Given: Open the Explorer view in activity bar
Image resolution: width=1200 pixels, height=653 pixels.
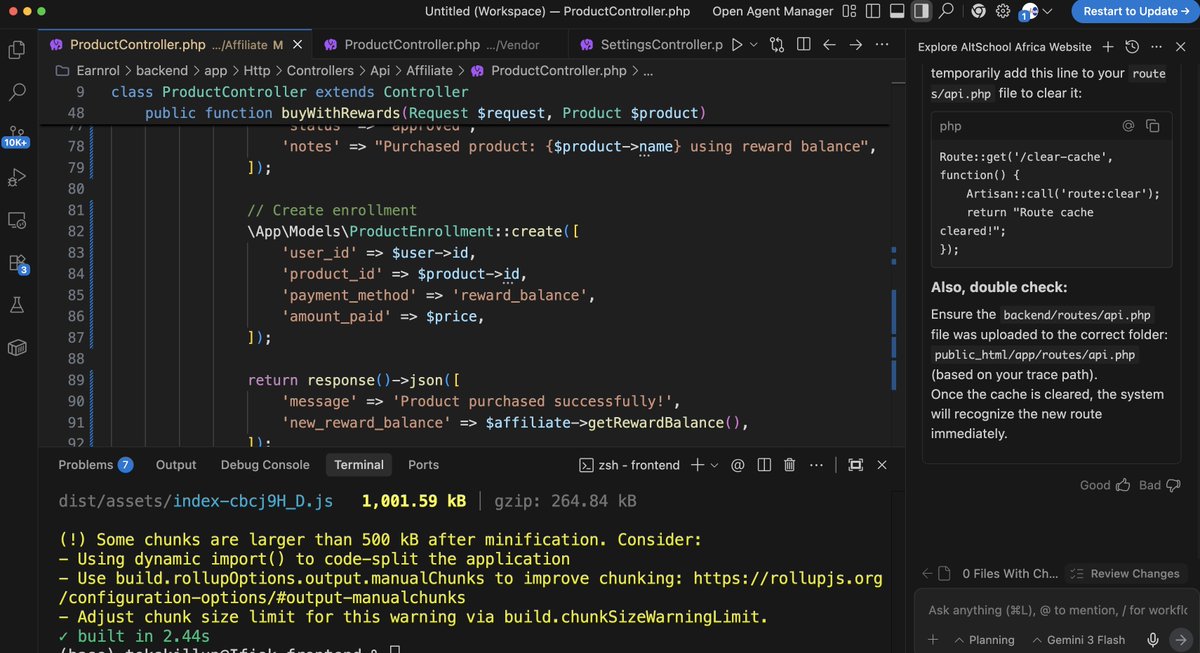Looking at the screenshot, I should [17, 50].
